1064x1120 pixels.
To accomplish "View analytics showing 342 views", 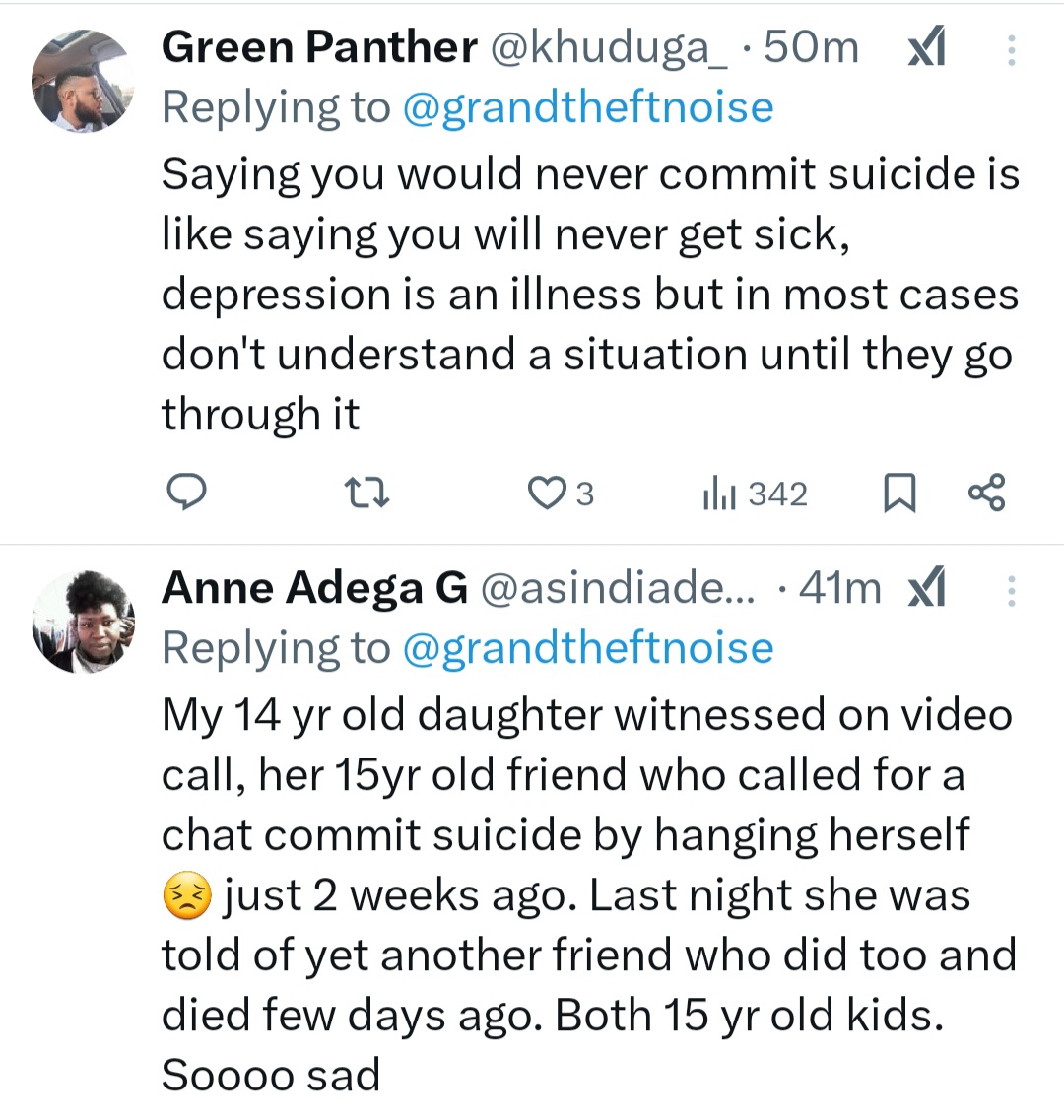I will (754, 493).
